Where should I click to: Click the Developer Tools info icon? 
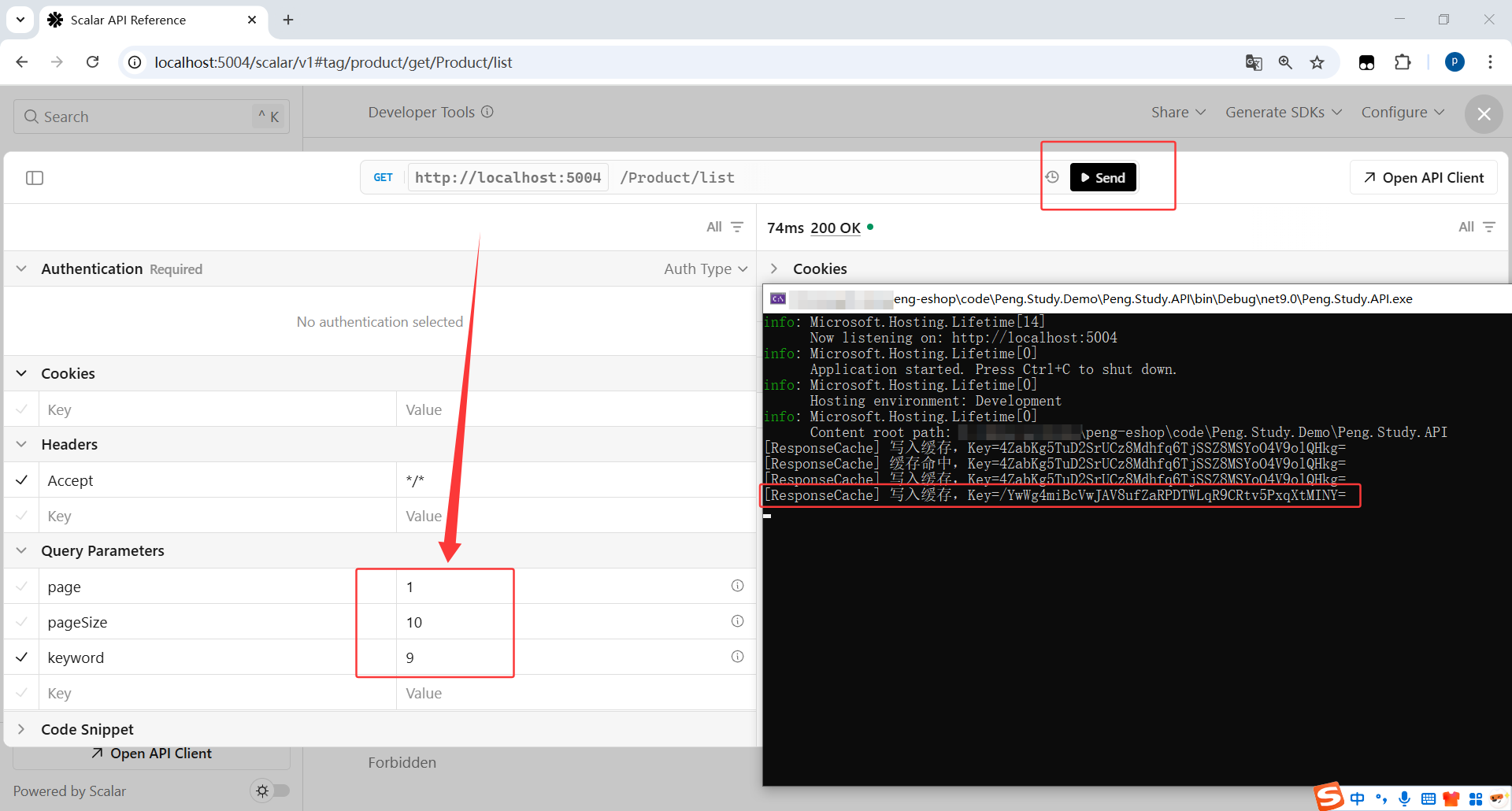[x=487, y=112]
